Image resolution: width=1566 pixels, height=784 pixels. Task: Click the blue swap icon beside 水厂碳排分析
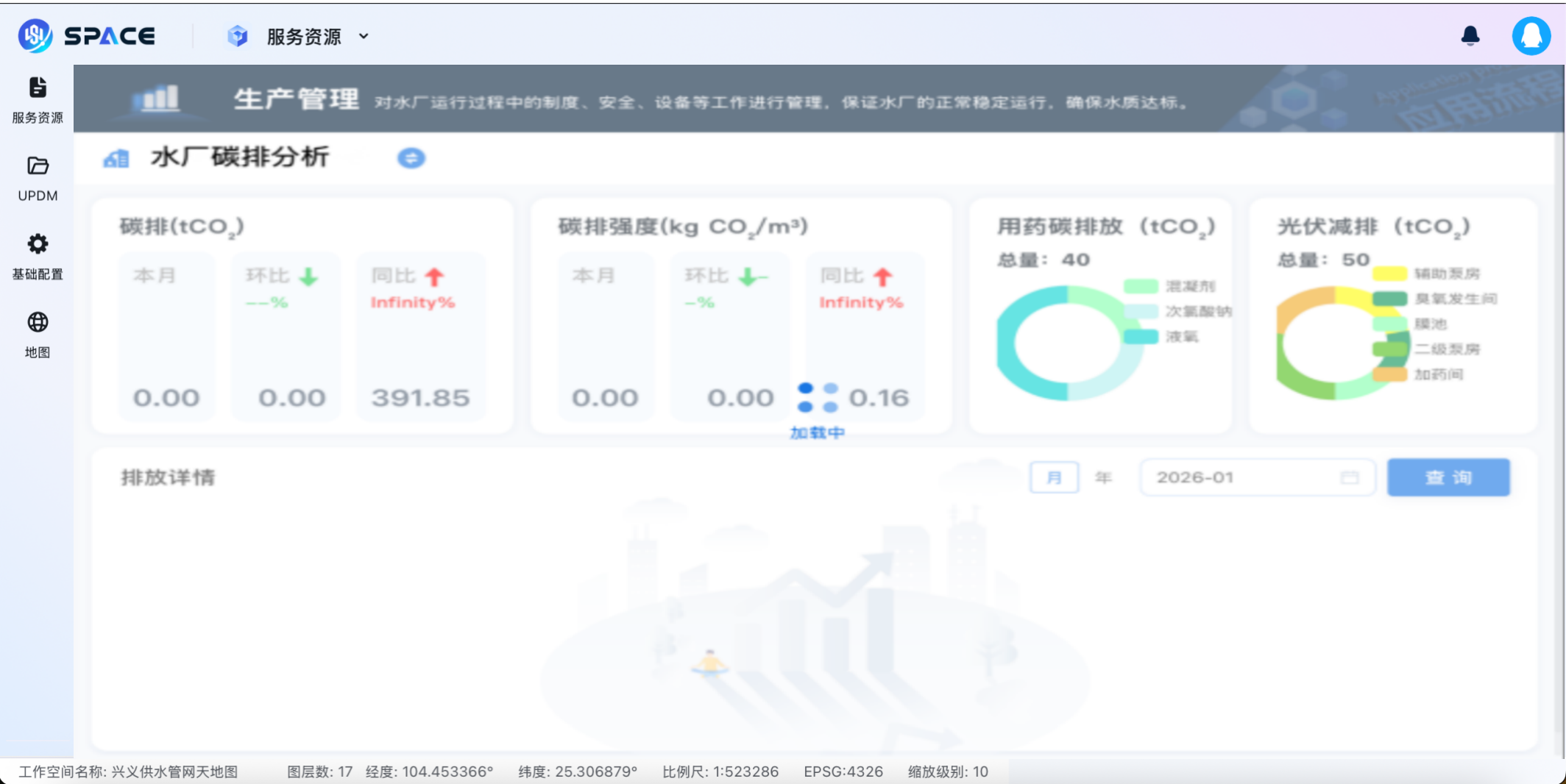pyautogui.click(x=411, y=157)
